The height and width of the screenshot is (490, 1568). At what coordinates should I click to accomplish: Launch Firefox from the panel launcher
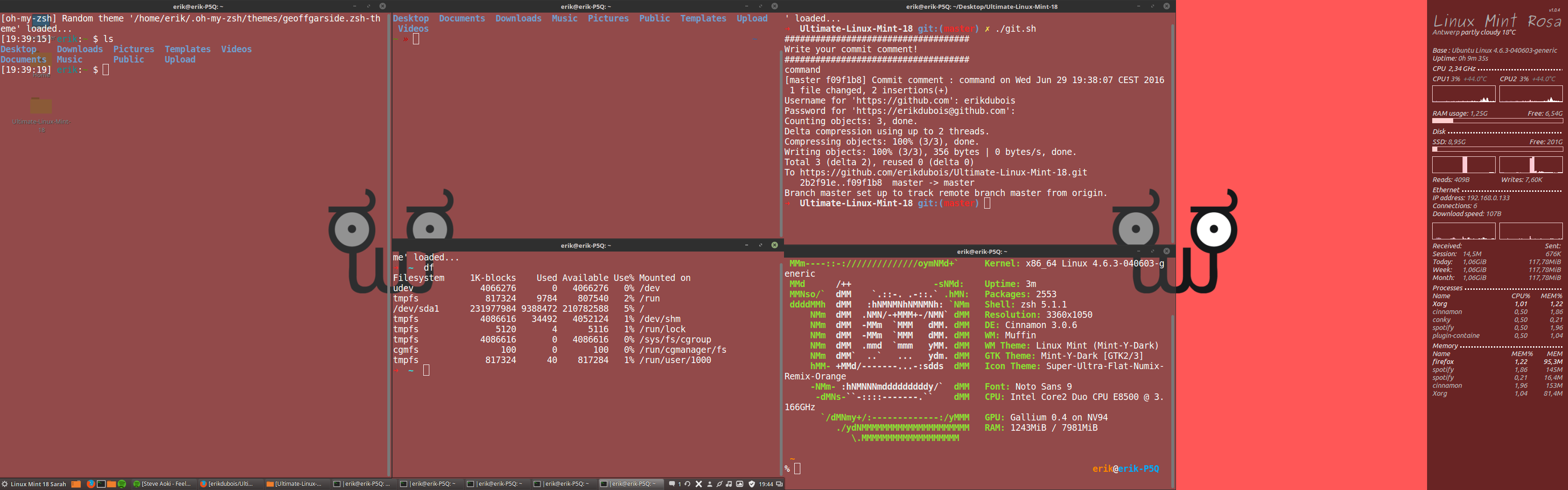[91, 484]
